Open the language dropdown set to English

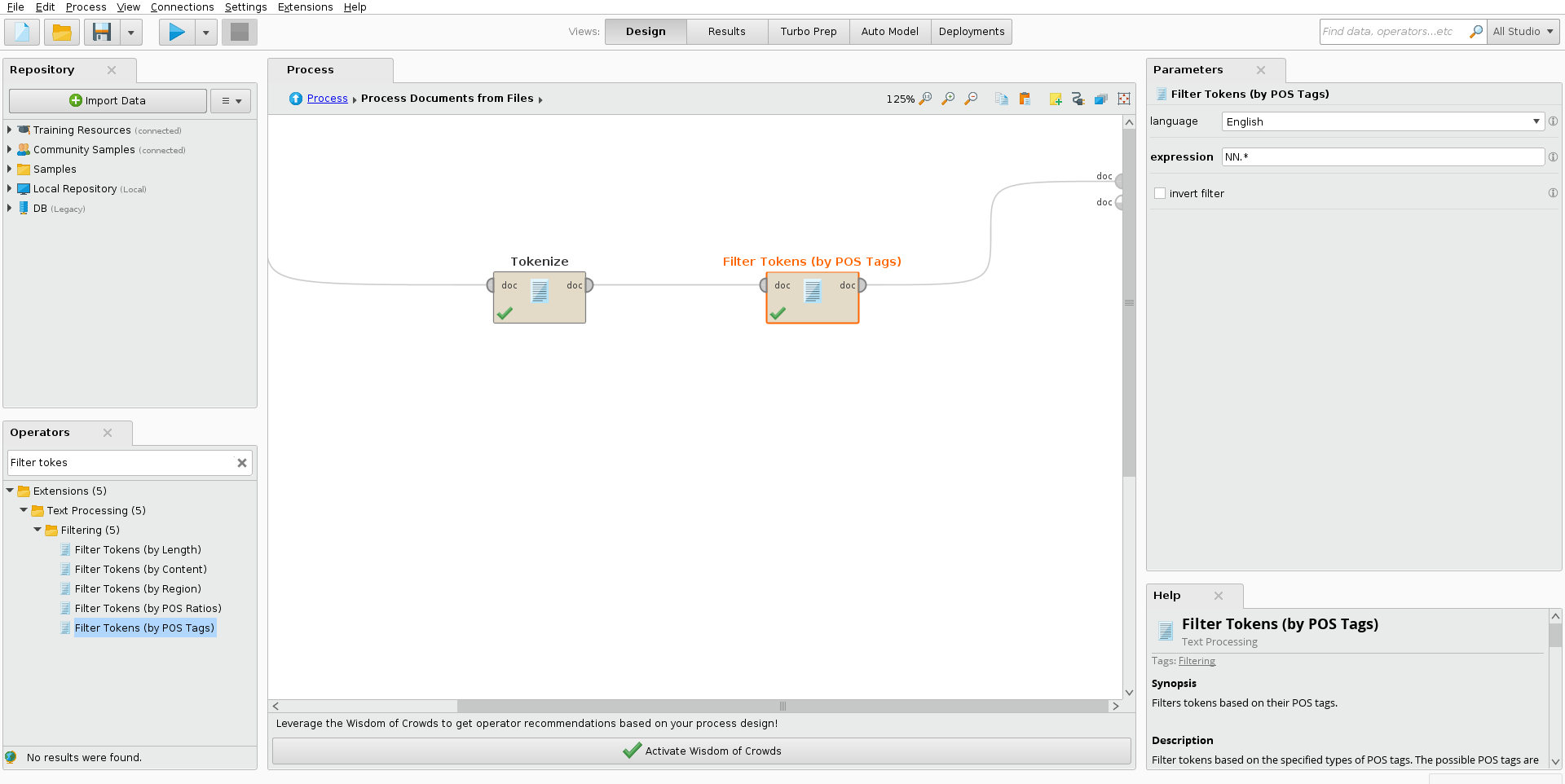(x=1382, y=121)
